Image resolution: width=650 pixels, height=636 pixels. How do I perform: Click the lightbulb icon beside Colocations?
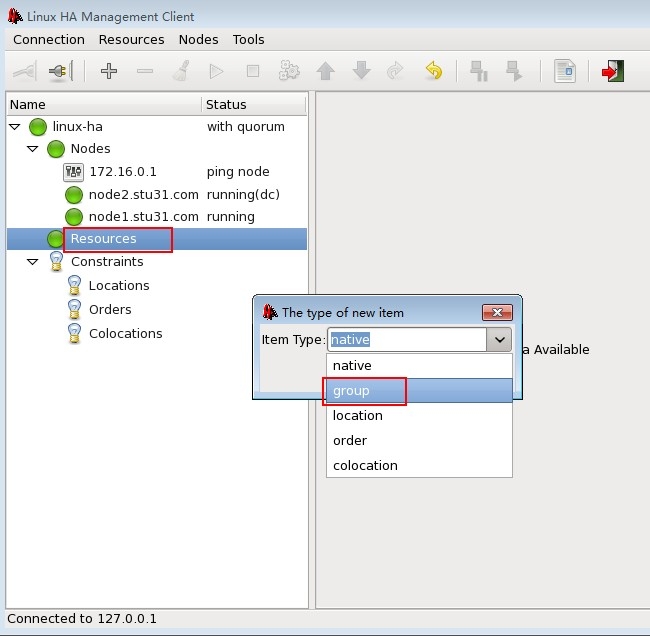(74, 333)
